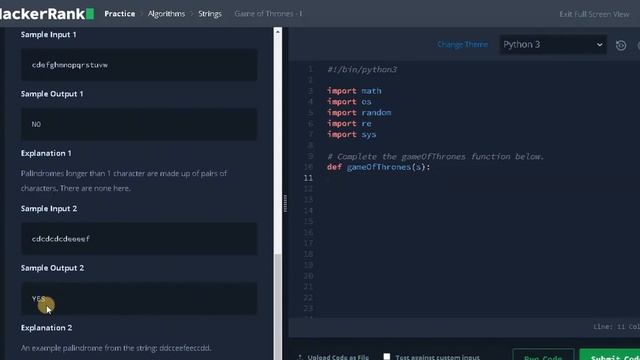This screenshot has width=640, height=360.
Task: Click Sample Input 2 text cdcdcdcdeeeef
Action: [61, 239]
